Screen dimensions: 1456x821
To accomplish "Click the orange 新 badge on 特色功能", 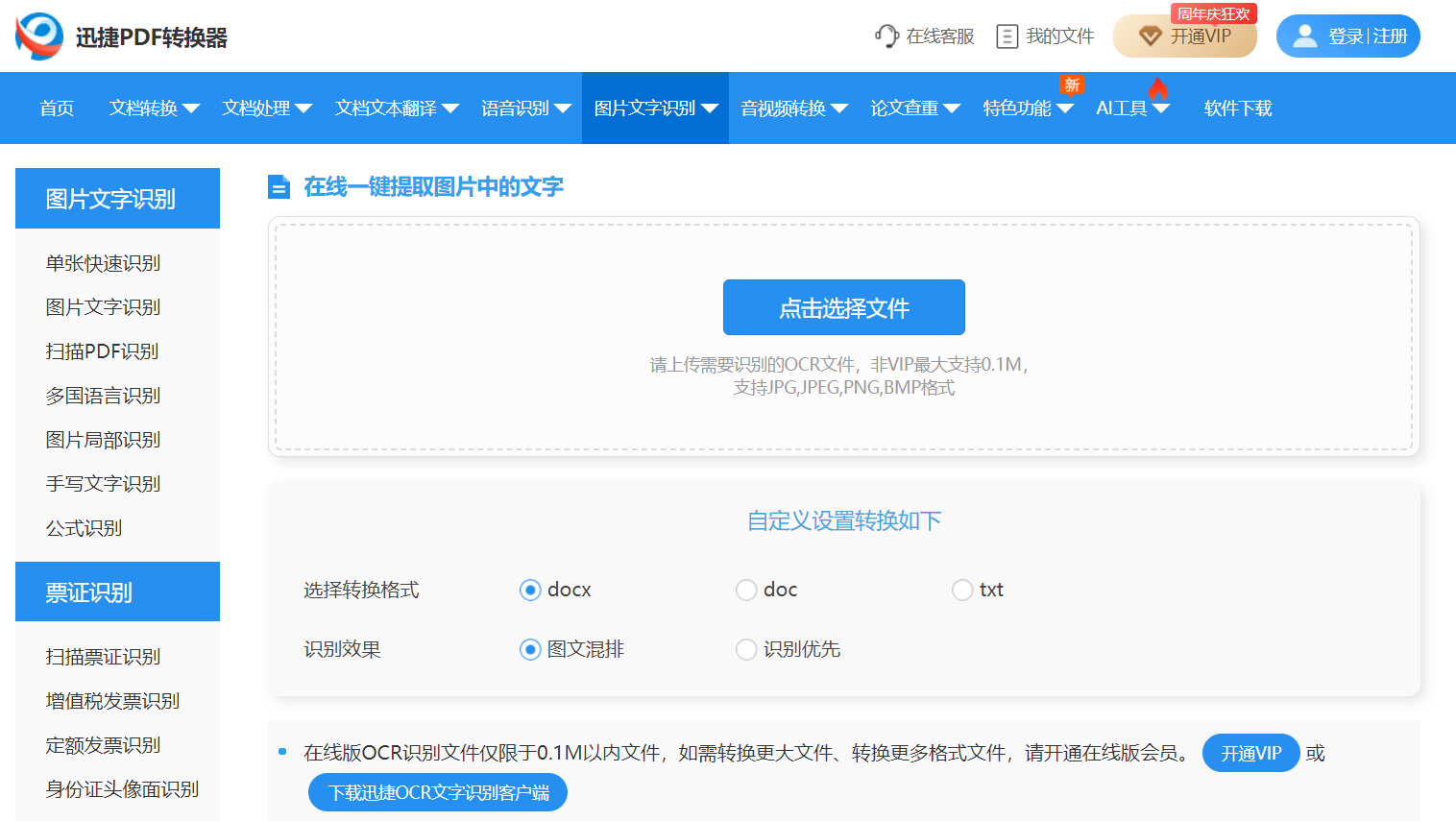I will (x=1072, y=85).
